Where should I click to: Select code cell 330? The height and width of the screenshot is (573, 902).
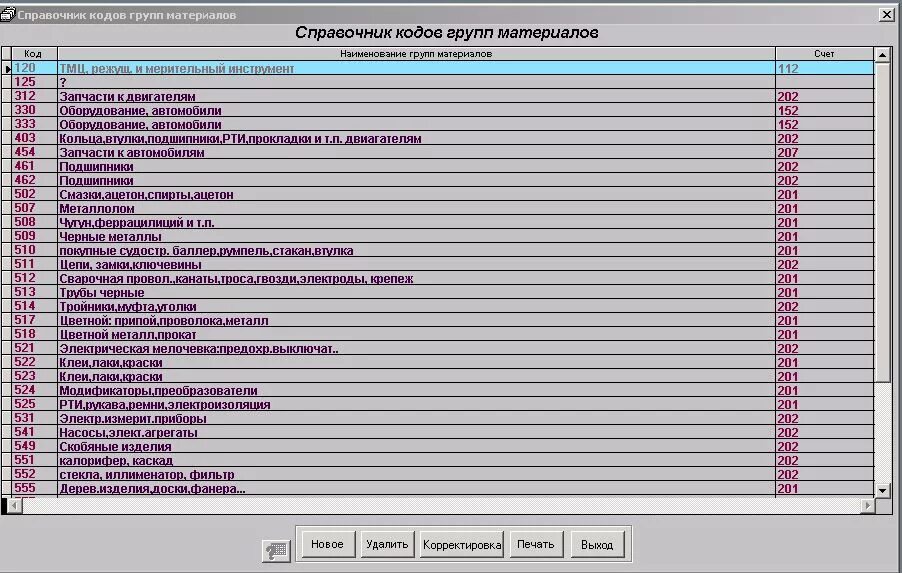[x=34, y=110]
